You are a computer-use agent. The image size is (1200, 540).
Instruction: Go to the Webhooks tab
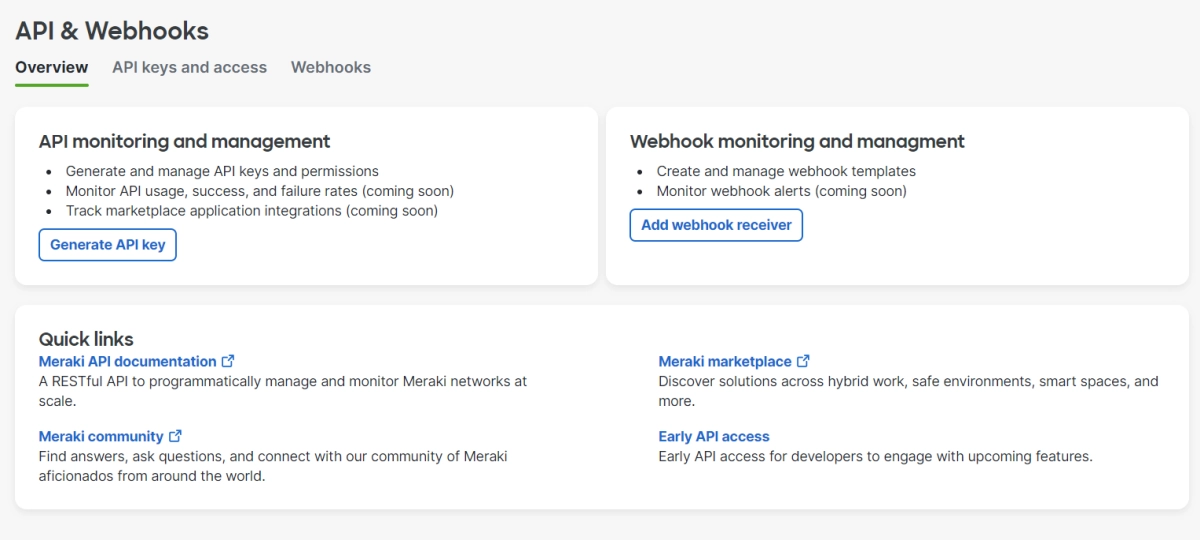pyautogui.click(x=331, y=68)
